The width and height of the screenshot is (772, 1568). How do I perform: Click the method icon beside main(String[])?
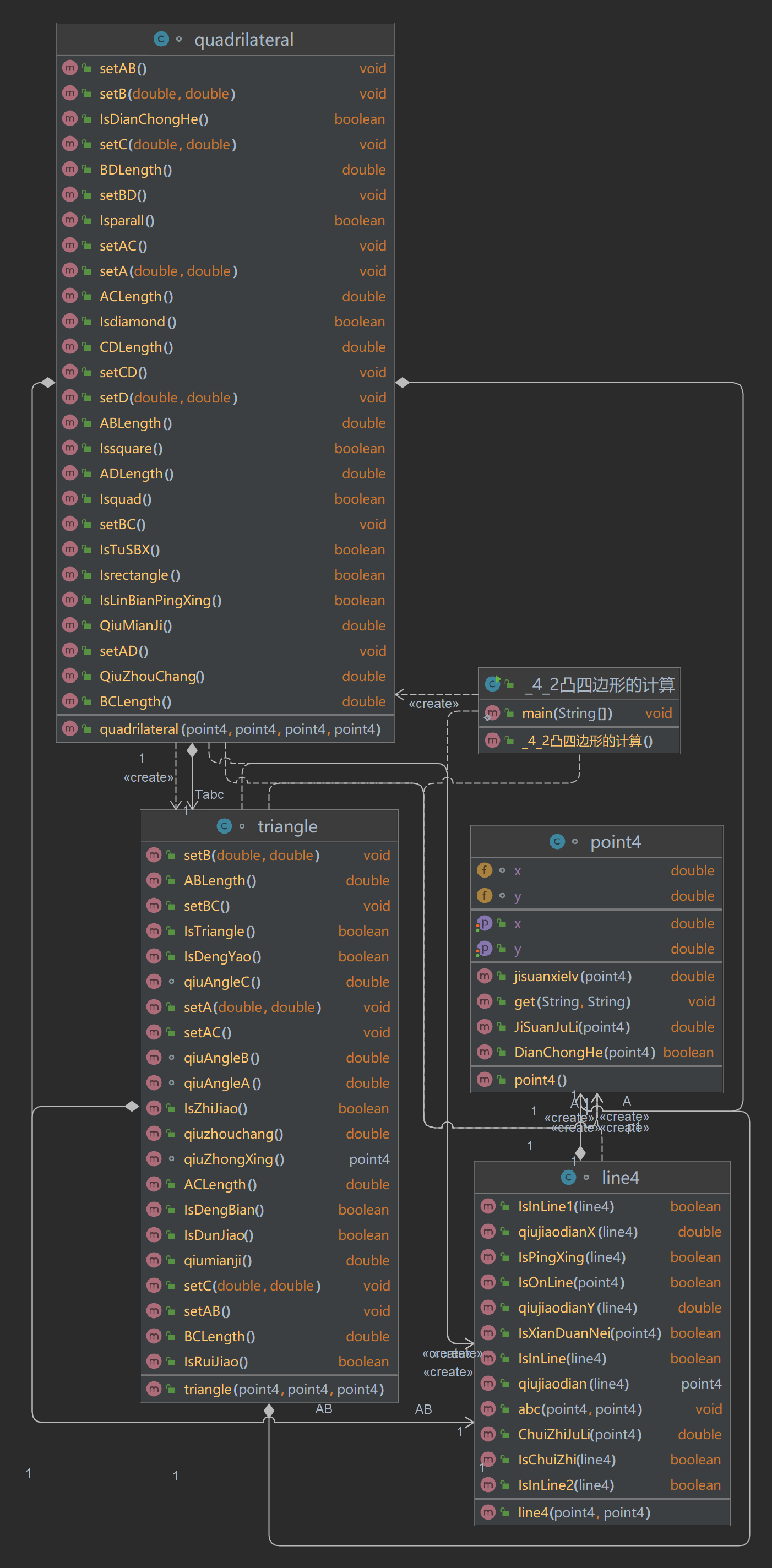tap(492, 713)
